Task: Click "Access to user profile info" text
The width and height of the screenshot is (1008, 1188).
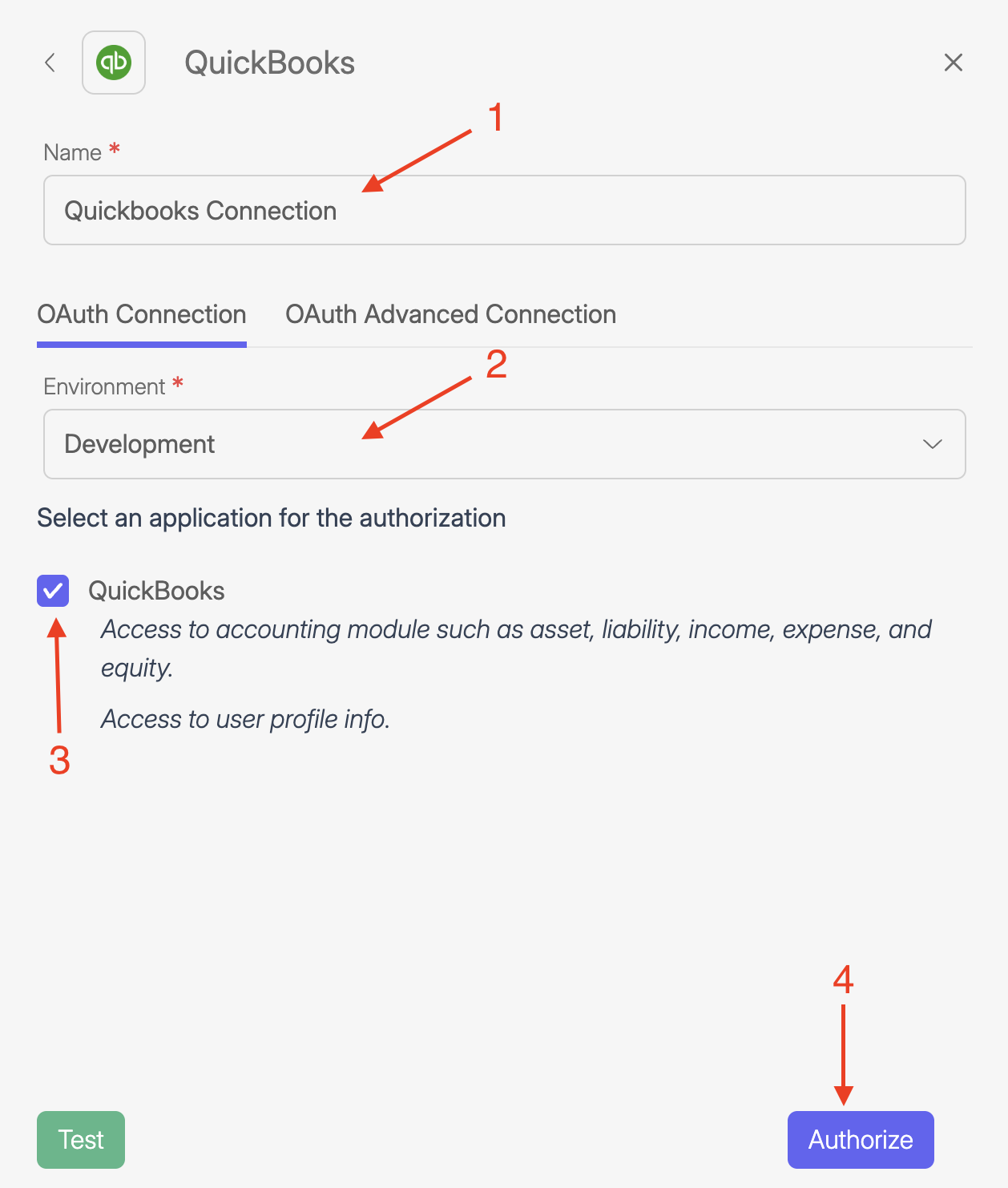Action: pyautogui.click(x=245, y=719)
